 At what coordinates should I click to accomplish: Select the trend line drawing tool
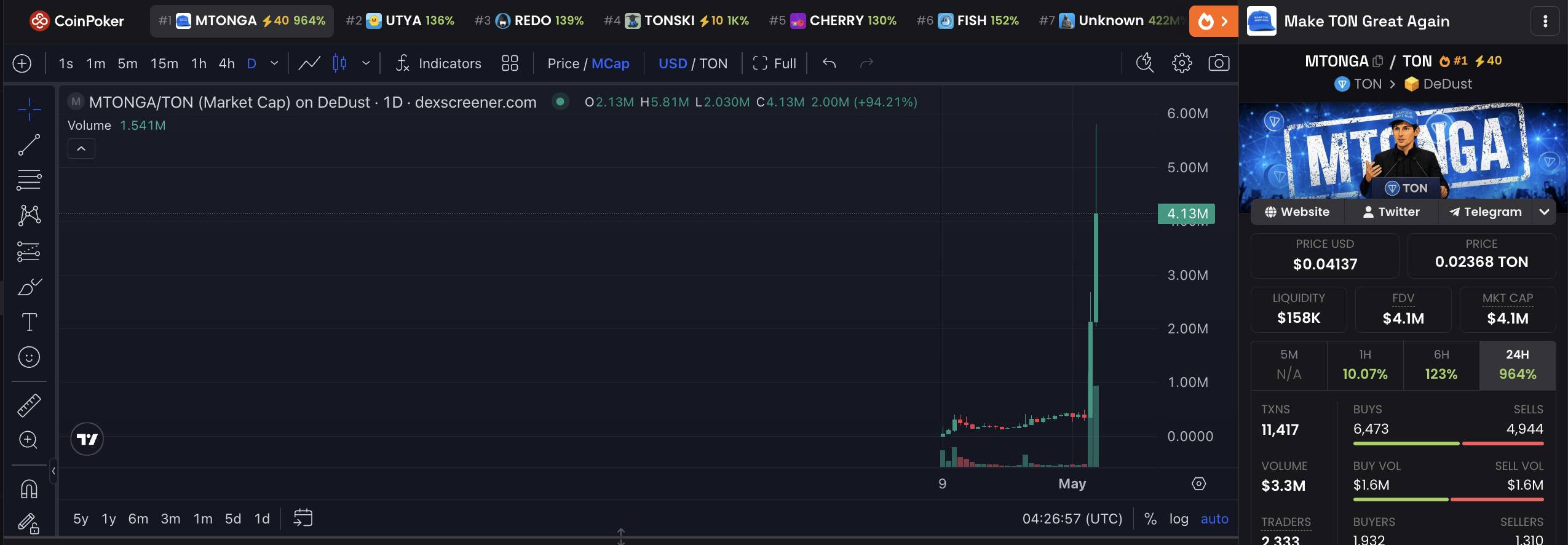[x=29, y=145]
